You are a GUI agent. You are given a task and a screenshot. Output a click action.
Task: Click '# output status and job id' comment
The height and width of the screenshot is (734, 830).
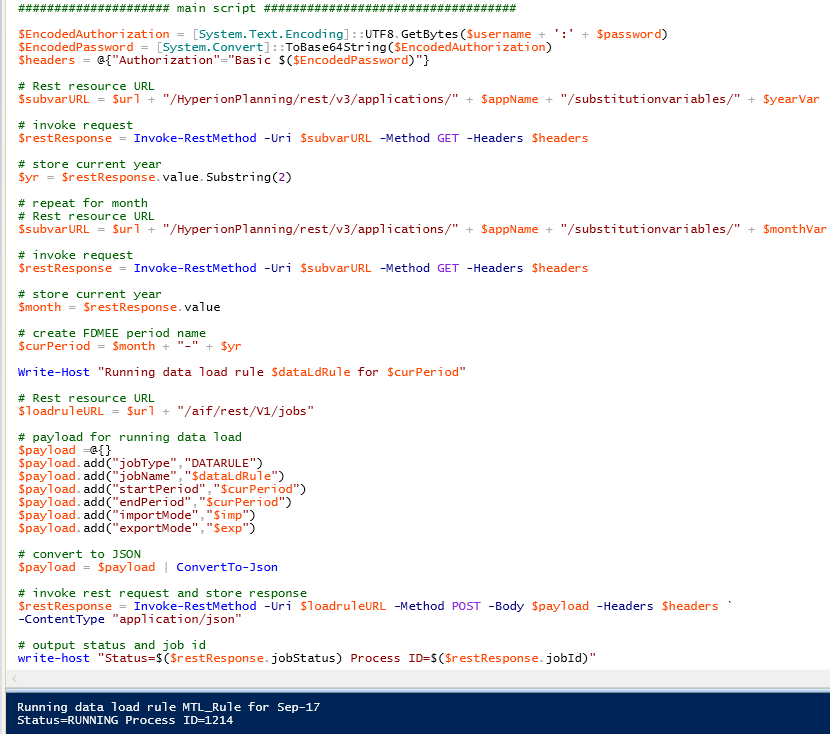(112, 646)
